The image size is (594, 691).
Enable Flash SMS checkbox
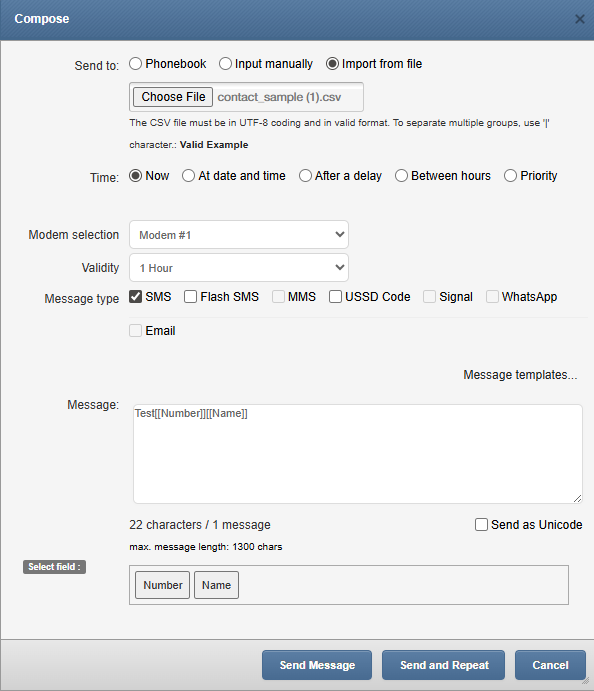(x=190, y=297)
